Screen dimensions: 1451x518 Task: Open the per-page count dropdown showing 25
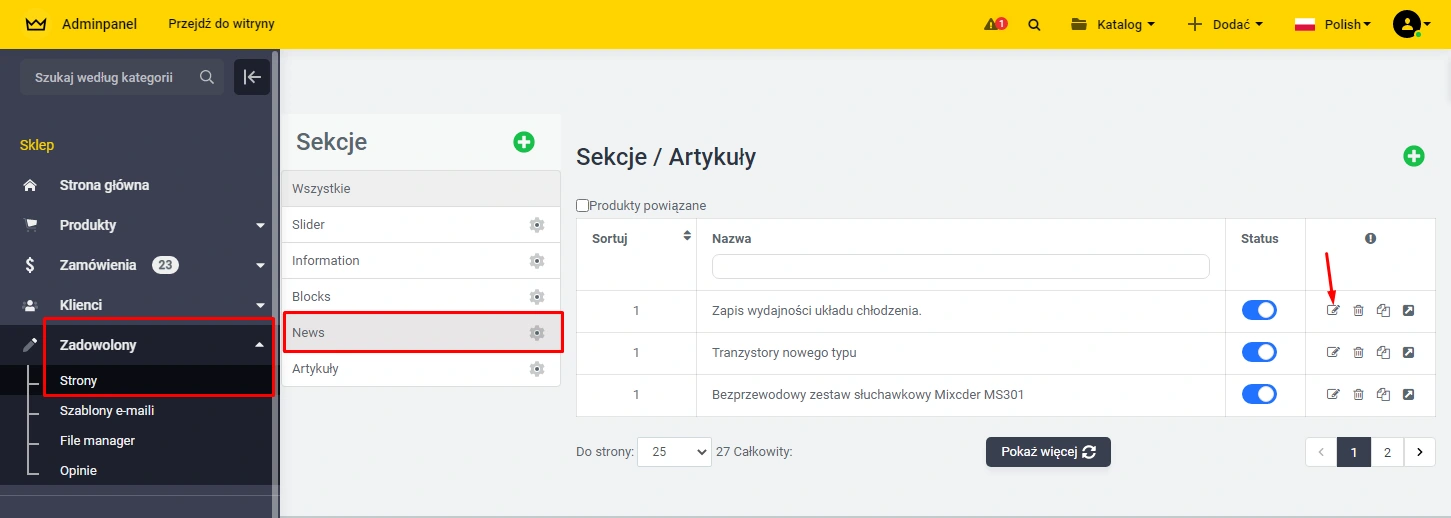tap(674, 452)
